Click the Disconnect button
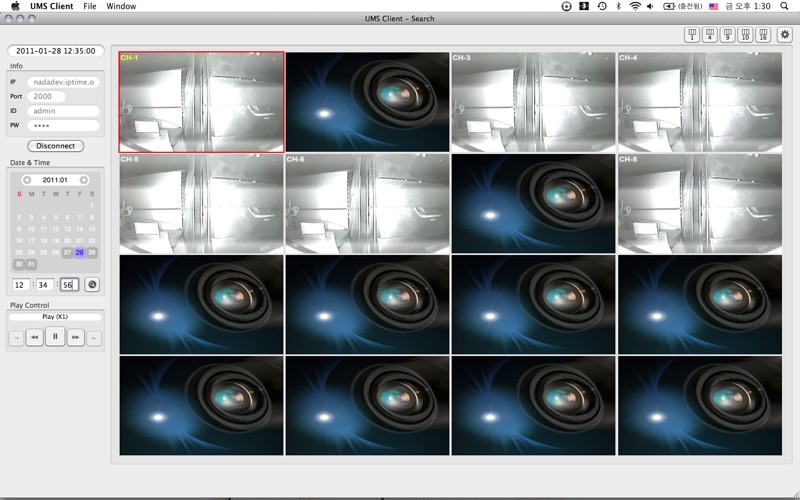Image resolution: width=800 pixels, height=500 pixels. click(x=55, y=146)
